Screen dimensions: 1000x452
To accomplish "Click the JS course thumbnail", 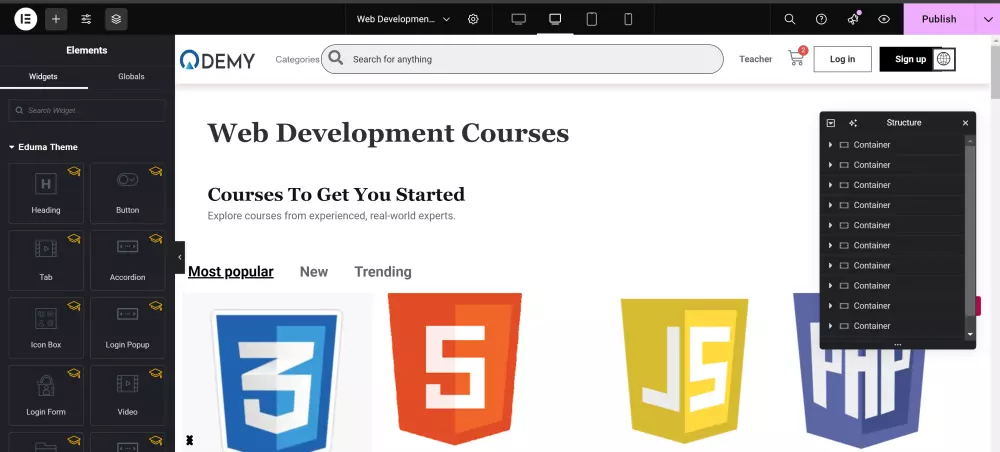I will coord(684,371).
